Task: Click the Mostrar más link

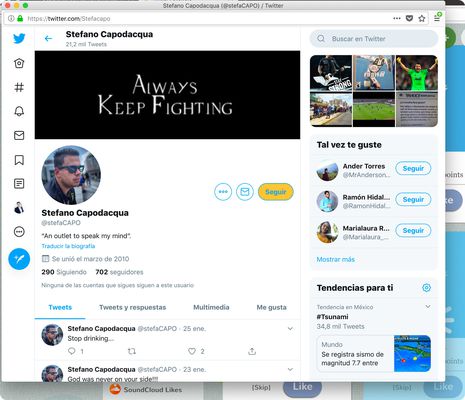Action: (336, 259)
